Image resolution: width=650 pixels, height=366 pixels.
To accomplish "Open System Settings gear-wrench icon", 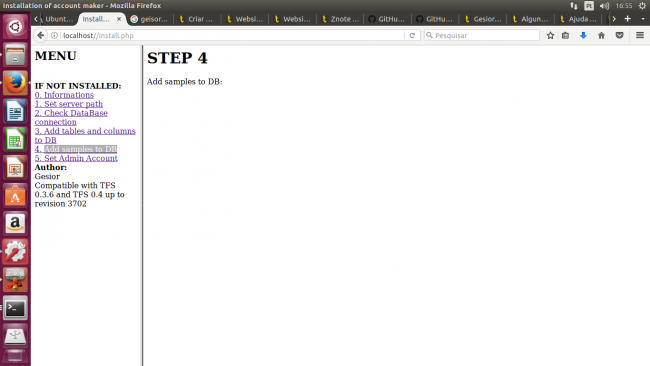I will pyautogui.click(x=15, y=252).
